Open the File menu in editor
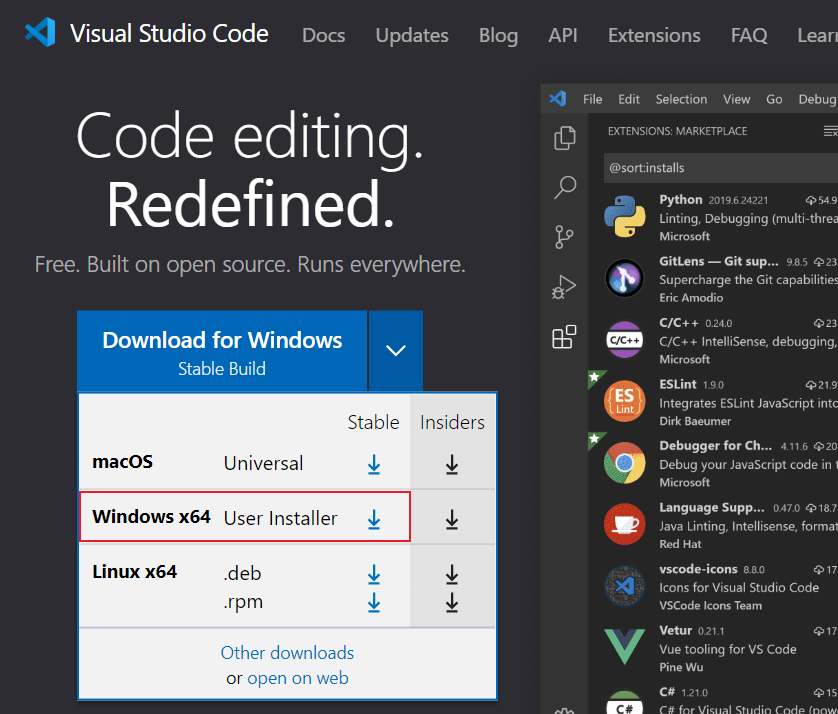The image size is (838, 714). [x=592, y=99]
